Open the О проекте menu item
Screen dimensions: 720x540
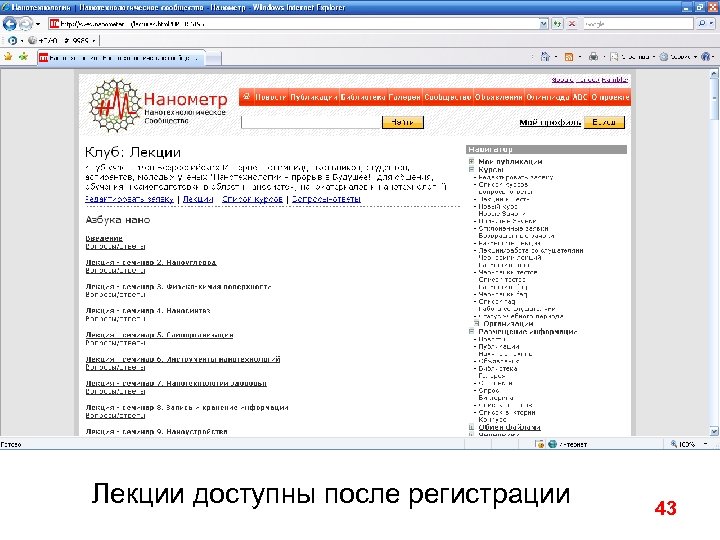click(610, 97)
